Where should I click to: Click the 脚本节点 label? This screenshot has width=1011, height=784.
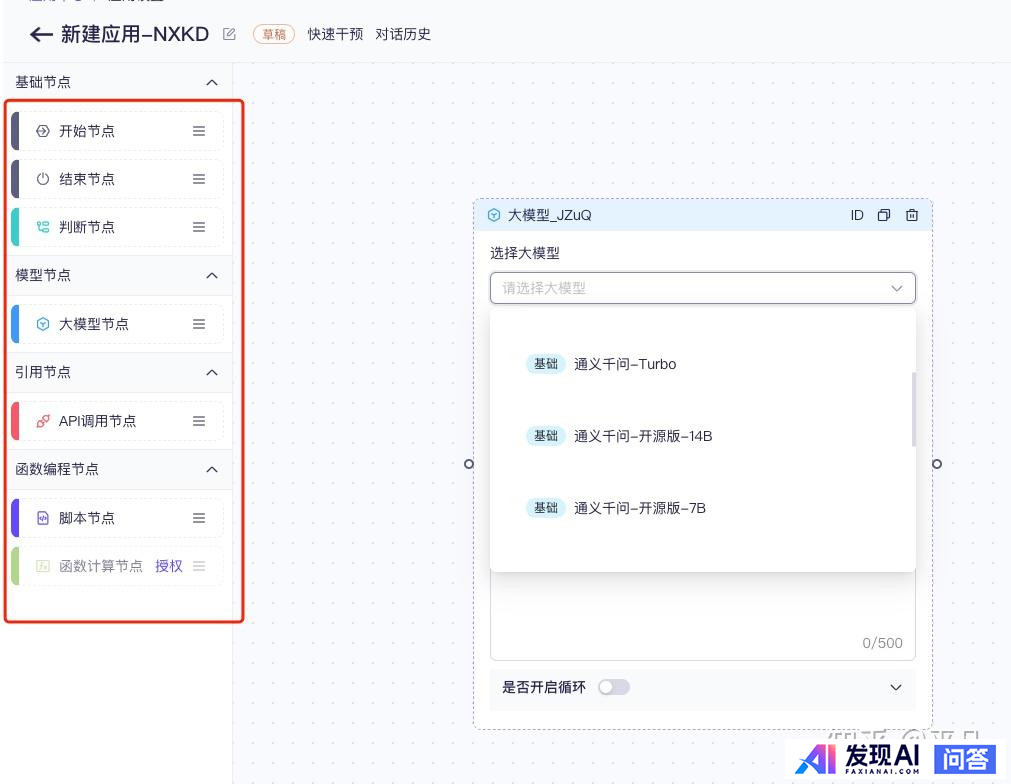(87, 518)
